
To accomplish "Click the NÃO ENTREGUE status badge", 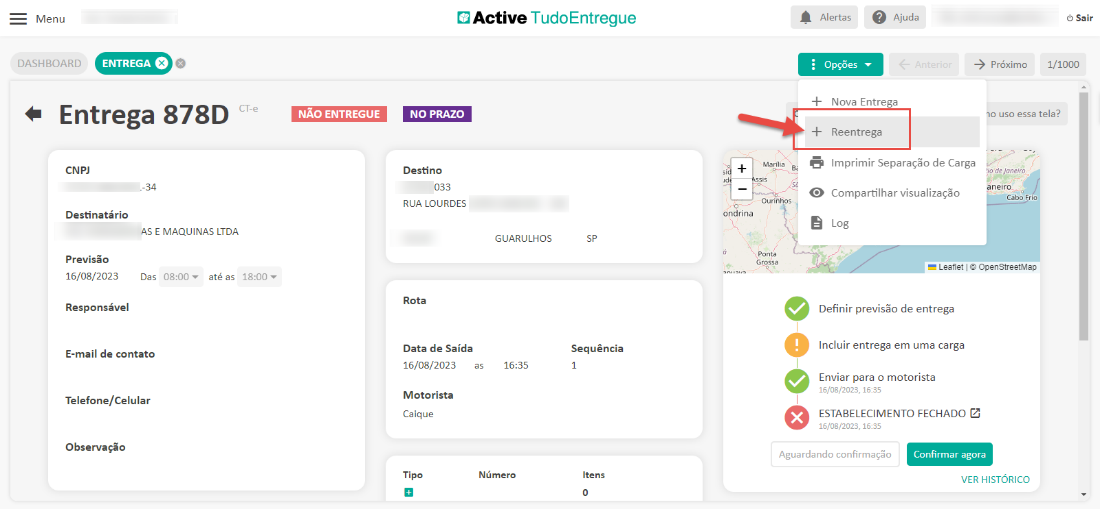I will point(340,114).
